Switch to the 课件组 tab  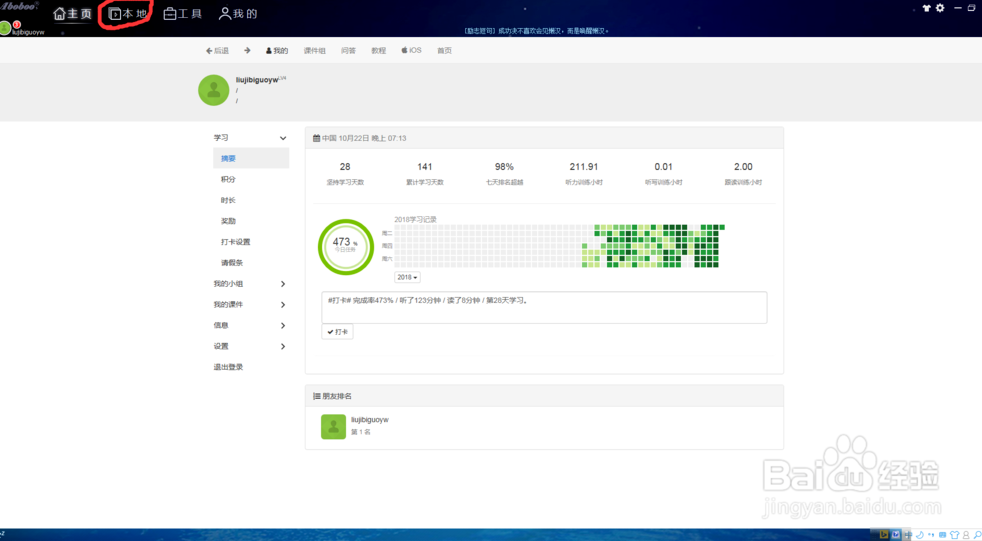pos(314,50)
